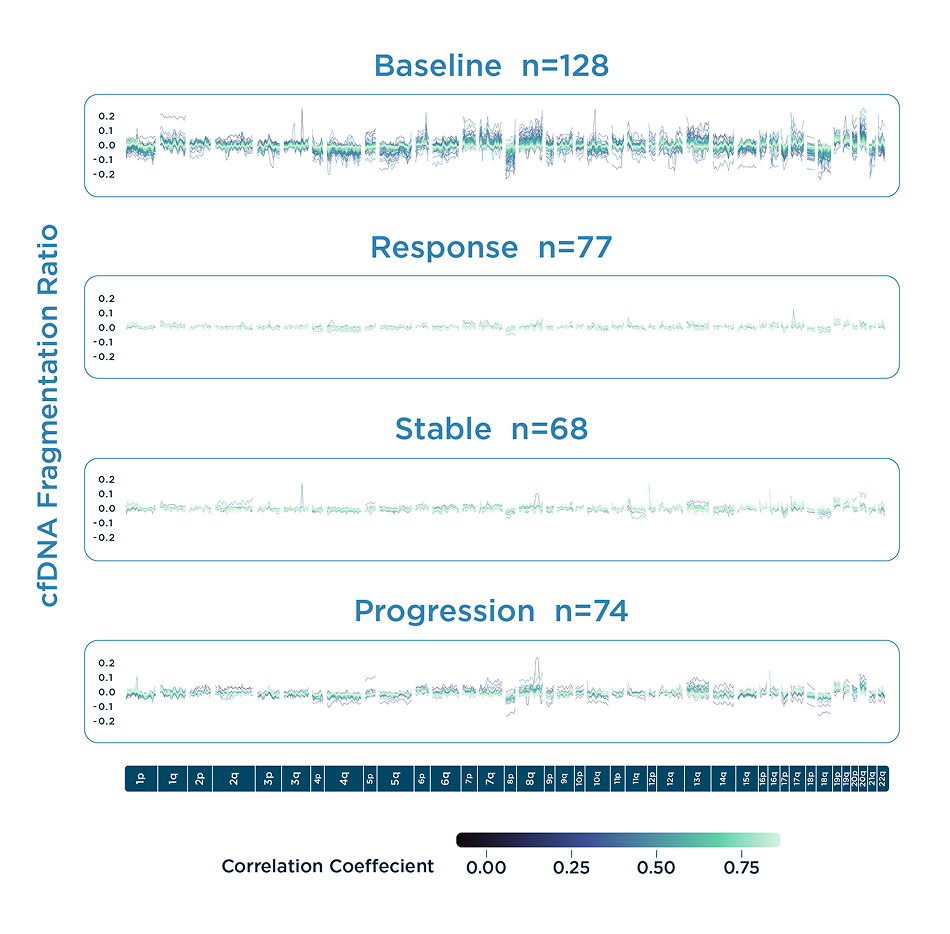This screenshot has height=934, width=950.
Task: Select the Response n=77 heading
Action: [491, 247]
